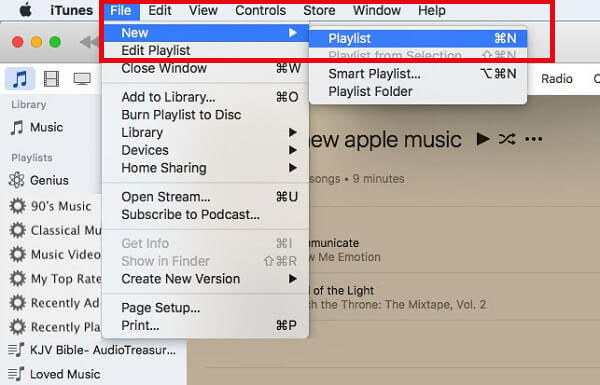Screen dimensions: 600x385
Task: Switch to Movies film icon
Action: [x=51, y=79]
